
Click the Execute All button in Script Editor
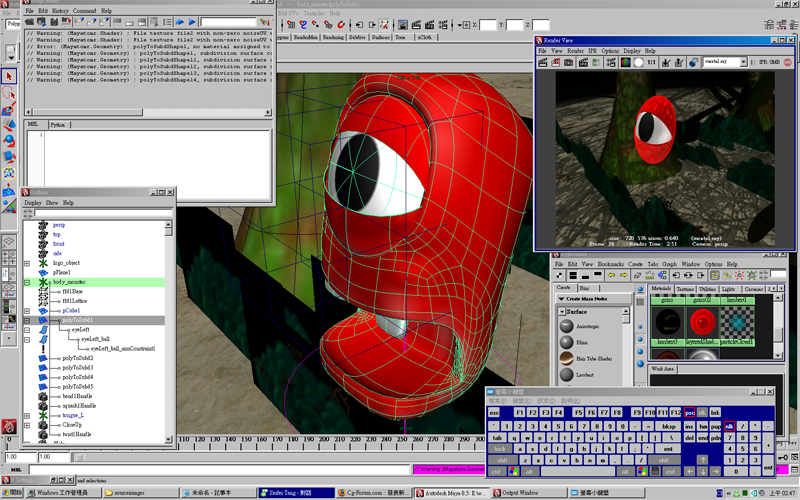point(180,22)
